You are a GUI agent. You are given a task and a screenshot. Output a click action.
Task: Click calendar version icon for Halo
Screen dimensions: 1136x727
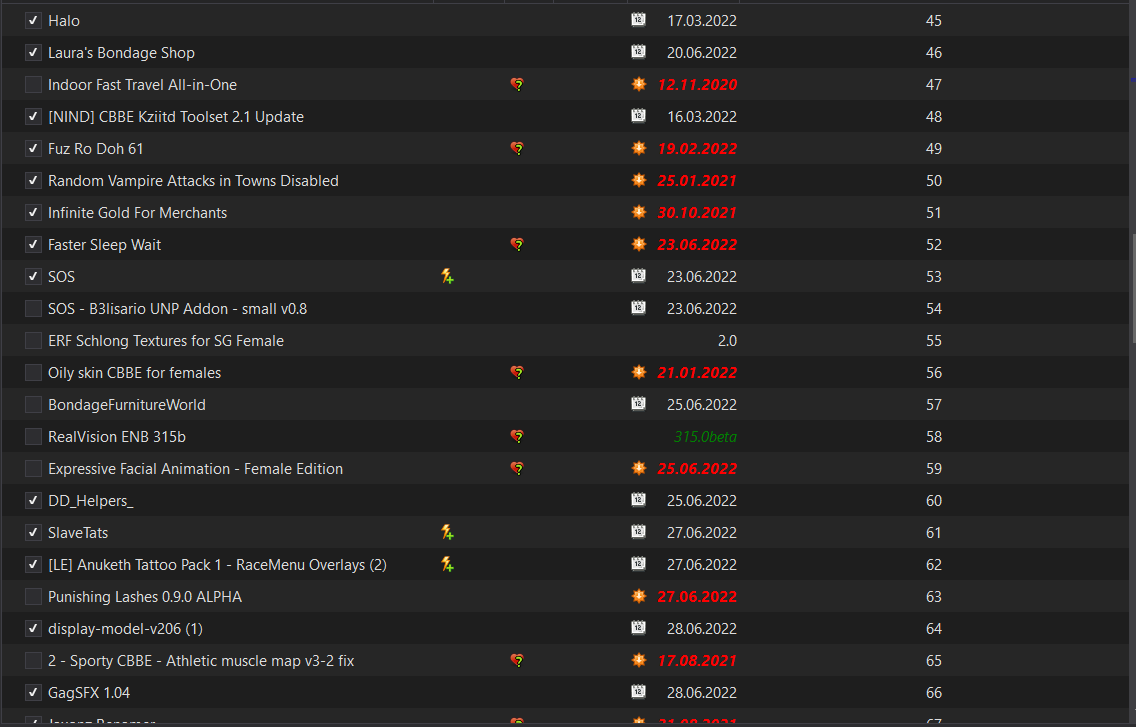[x=638, y=20]
